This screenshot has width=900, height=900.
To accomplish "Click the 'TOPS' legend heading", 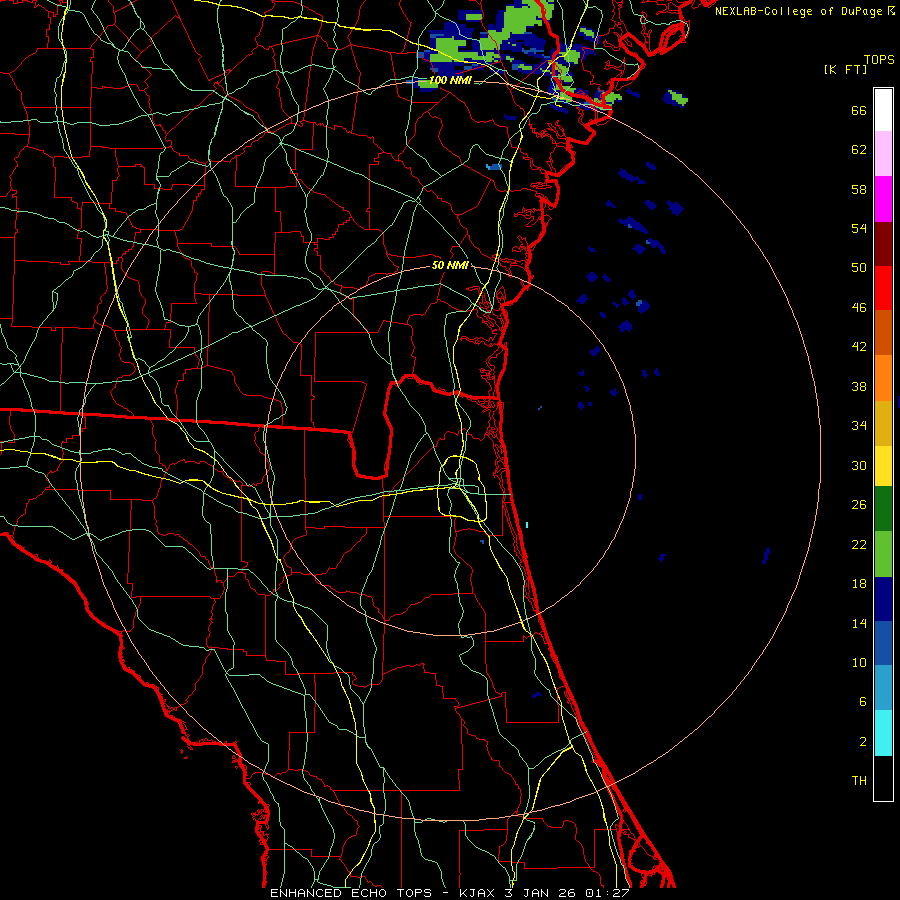I will coord(879,60).
